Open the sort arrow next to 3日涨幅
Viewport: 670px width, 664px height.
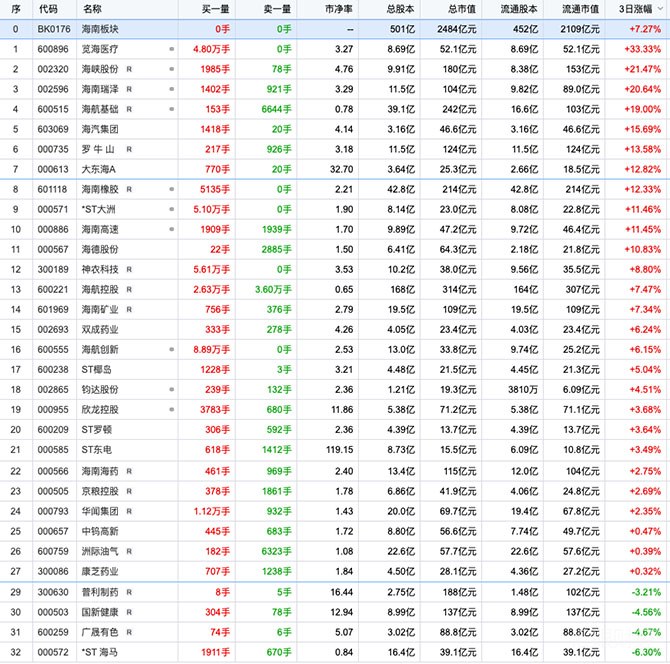(x=661, y=9)
